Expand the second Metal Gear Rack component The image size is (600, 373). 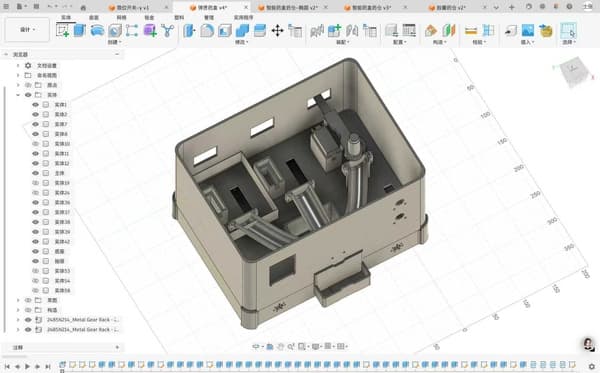click(x=18, y=329)
